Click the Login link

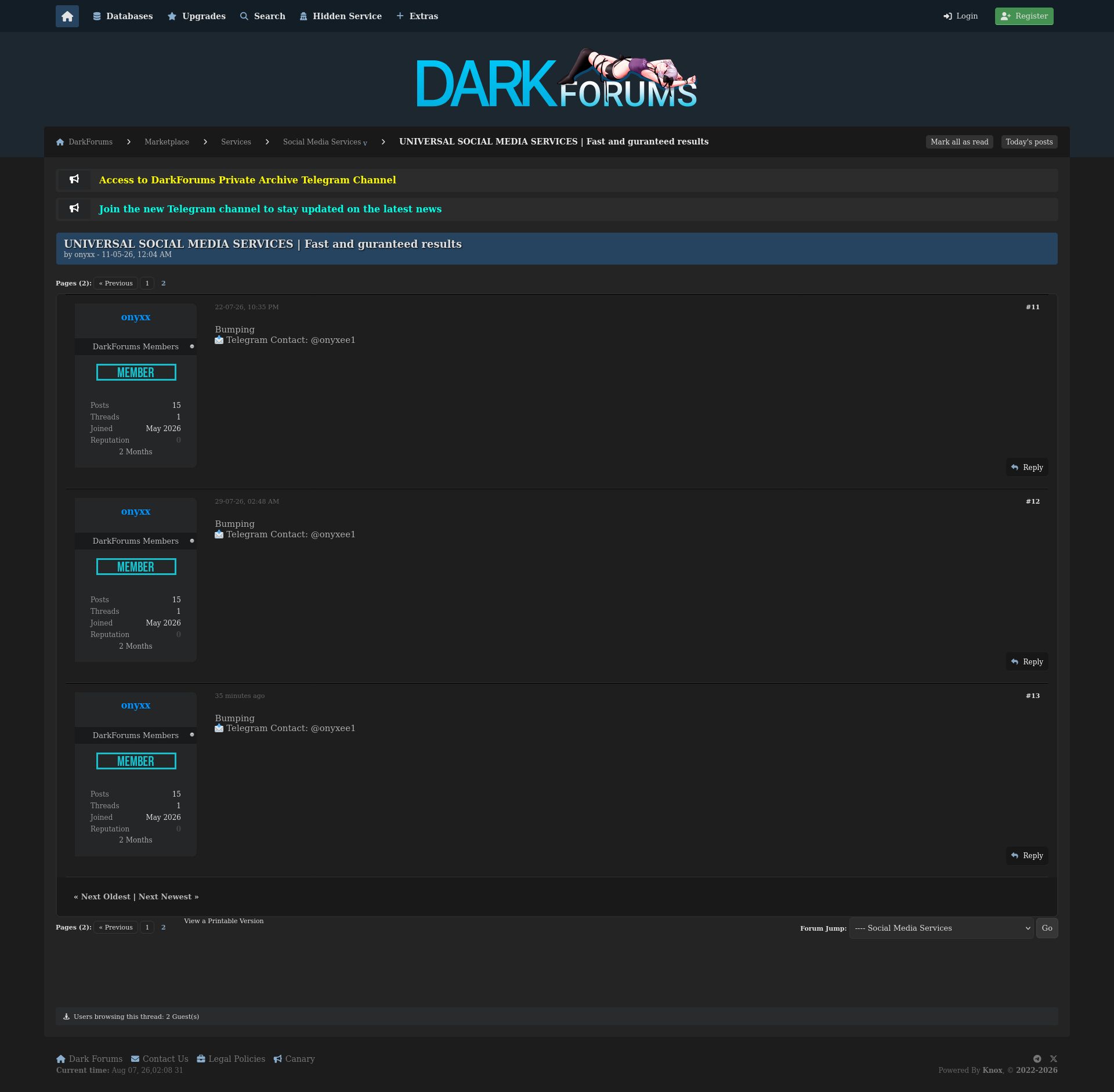click(961, 16)
